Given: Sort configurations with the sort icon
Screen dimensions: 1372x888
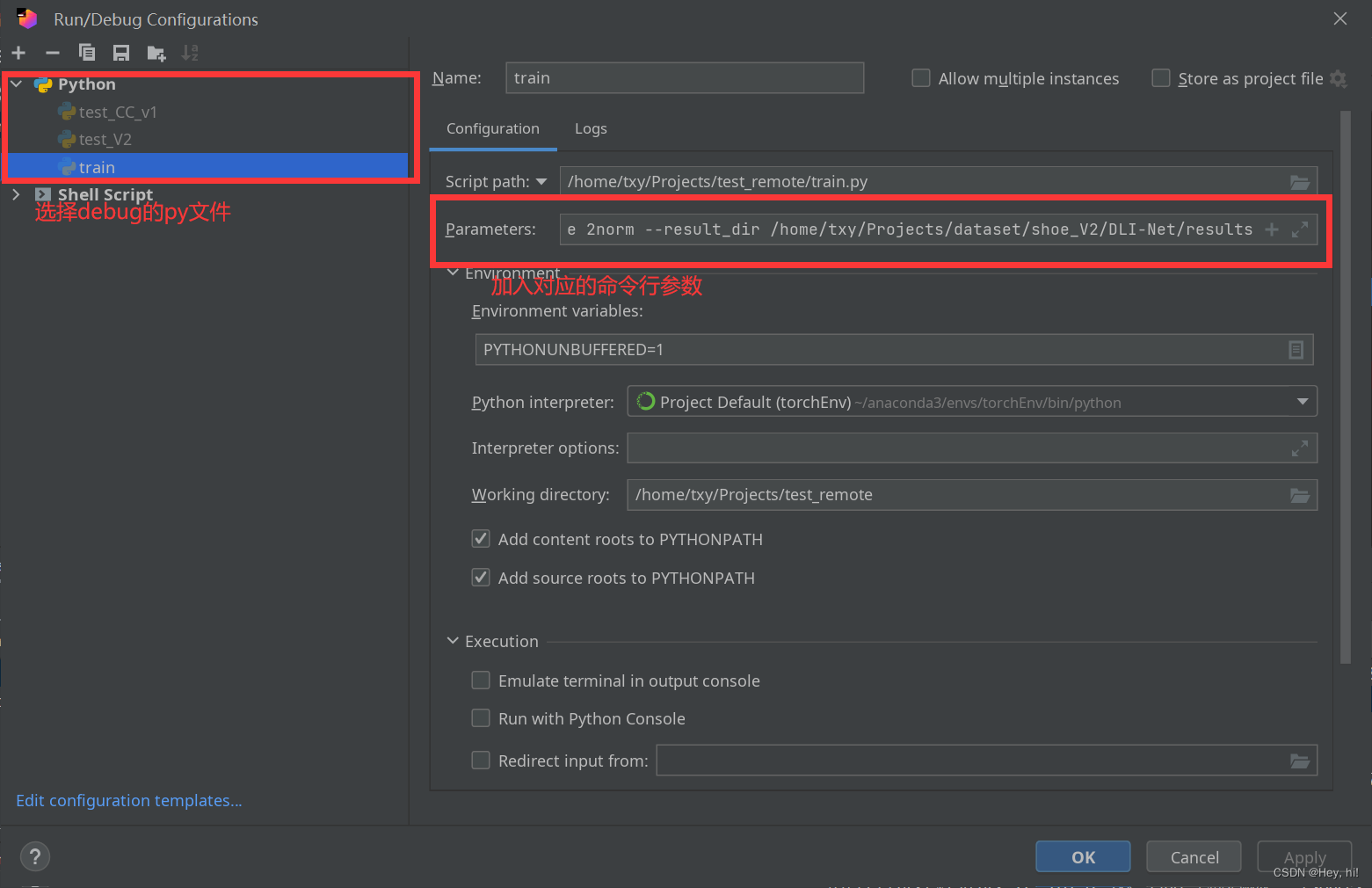Looking at the screenshot, I should tap(189, 53).
